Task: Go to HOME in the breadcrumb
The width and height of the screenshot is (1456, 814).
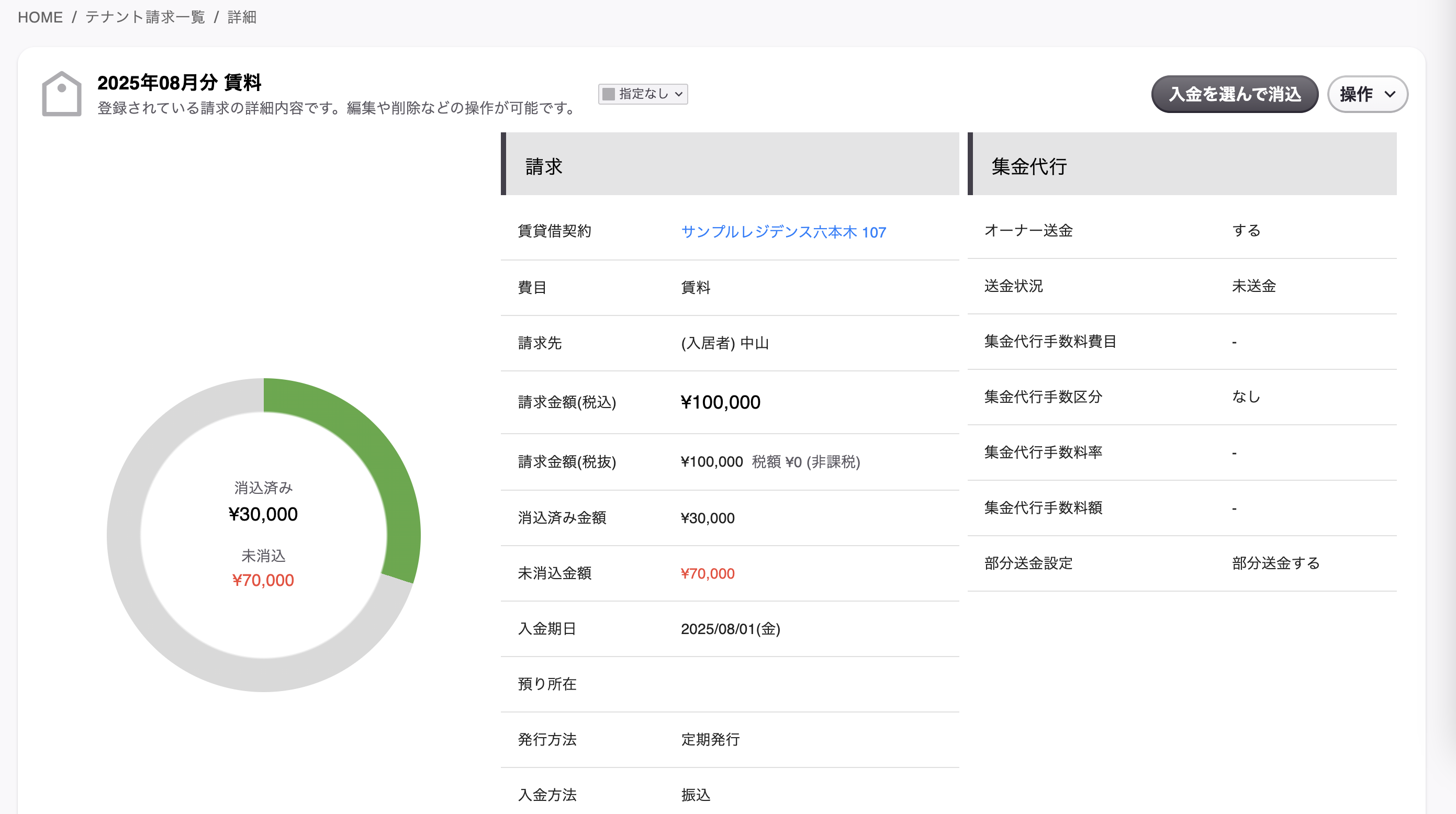Action: (x=40, y=17)
